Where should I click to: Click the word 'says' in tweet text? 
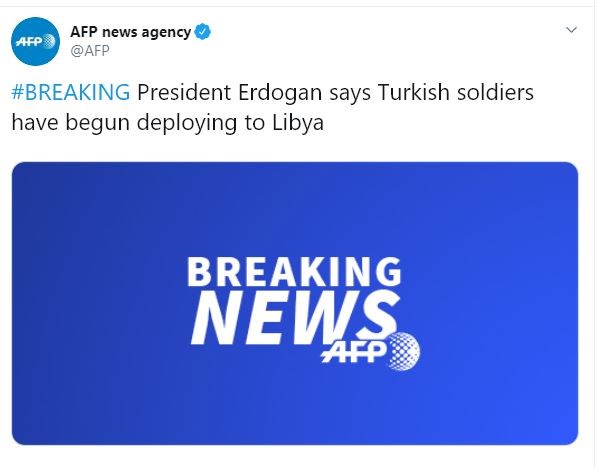click(350, 95)
